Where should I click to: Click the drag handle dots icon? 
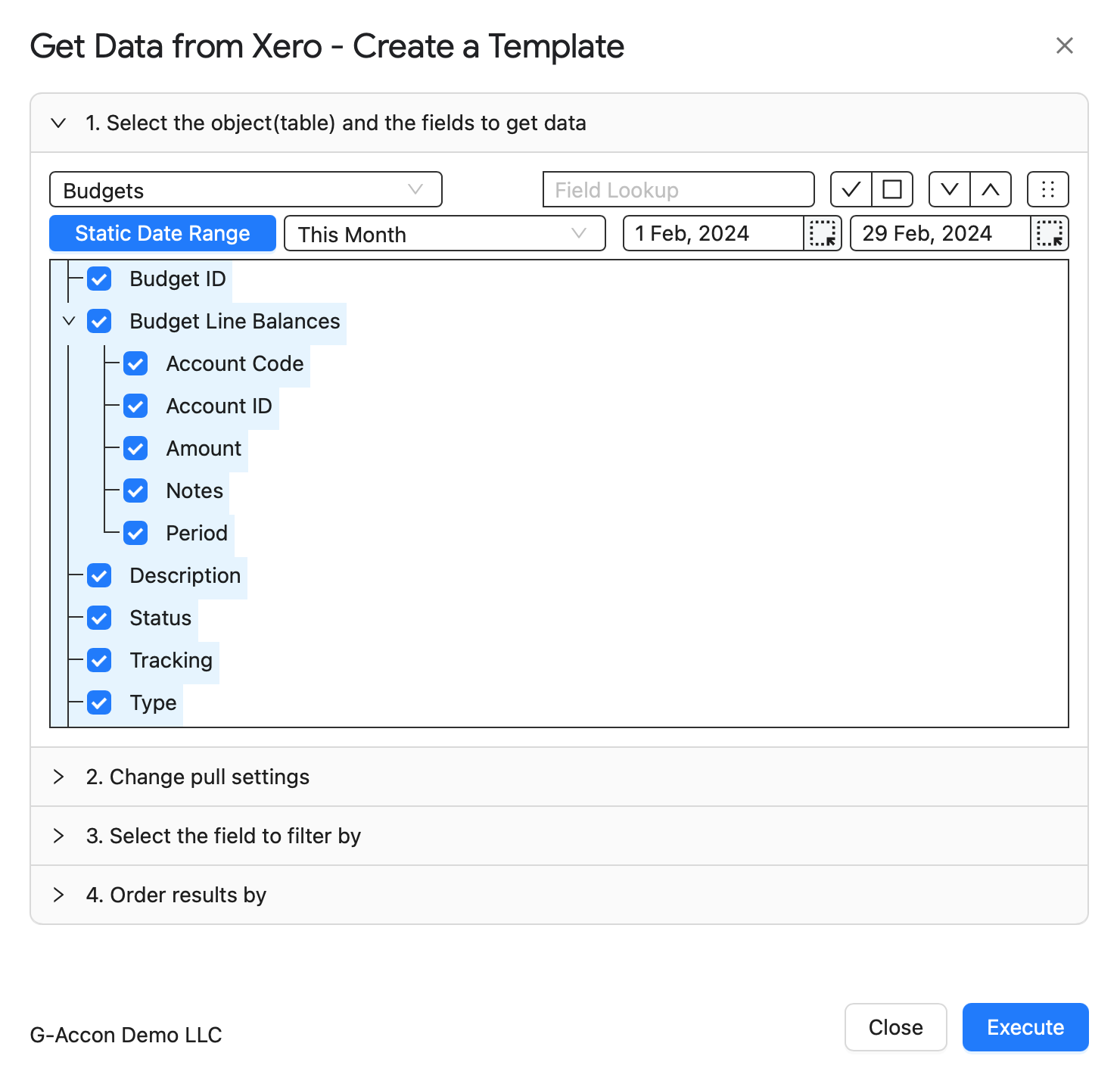1048,189
